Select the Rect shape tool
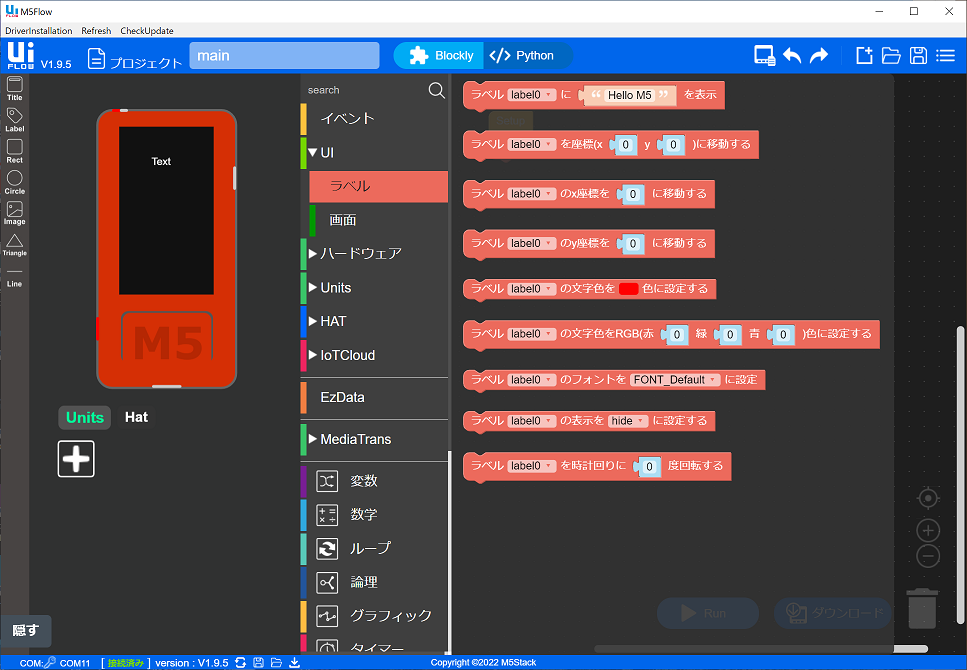 (x=14, y=151)
